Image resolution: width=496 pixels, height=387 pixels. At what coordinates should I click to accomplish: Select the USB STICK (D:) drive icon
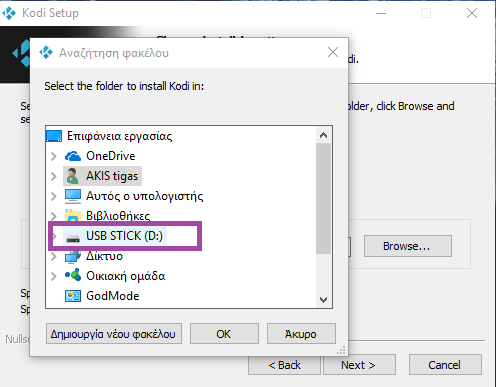point(73,238)
